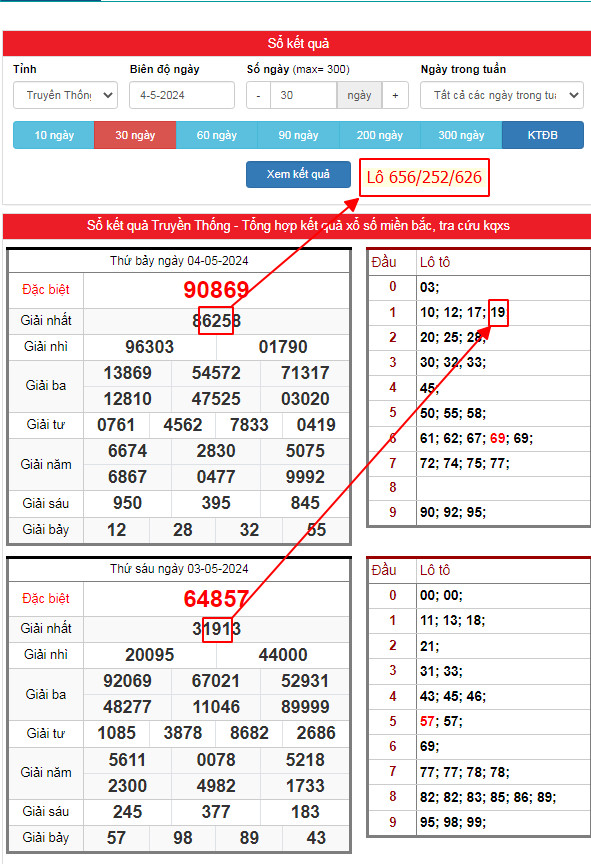Click the Lô 656/252/626 annotation box
The width and height of the screenshot is (591, 864).
424,177
